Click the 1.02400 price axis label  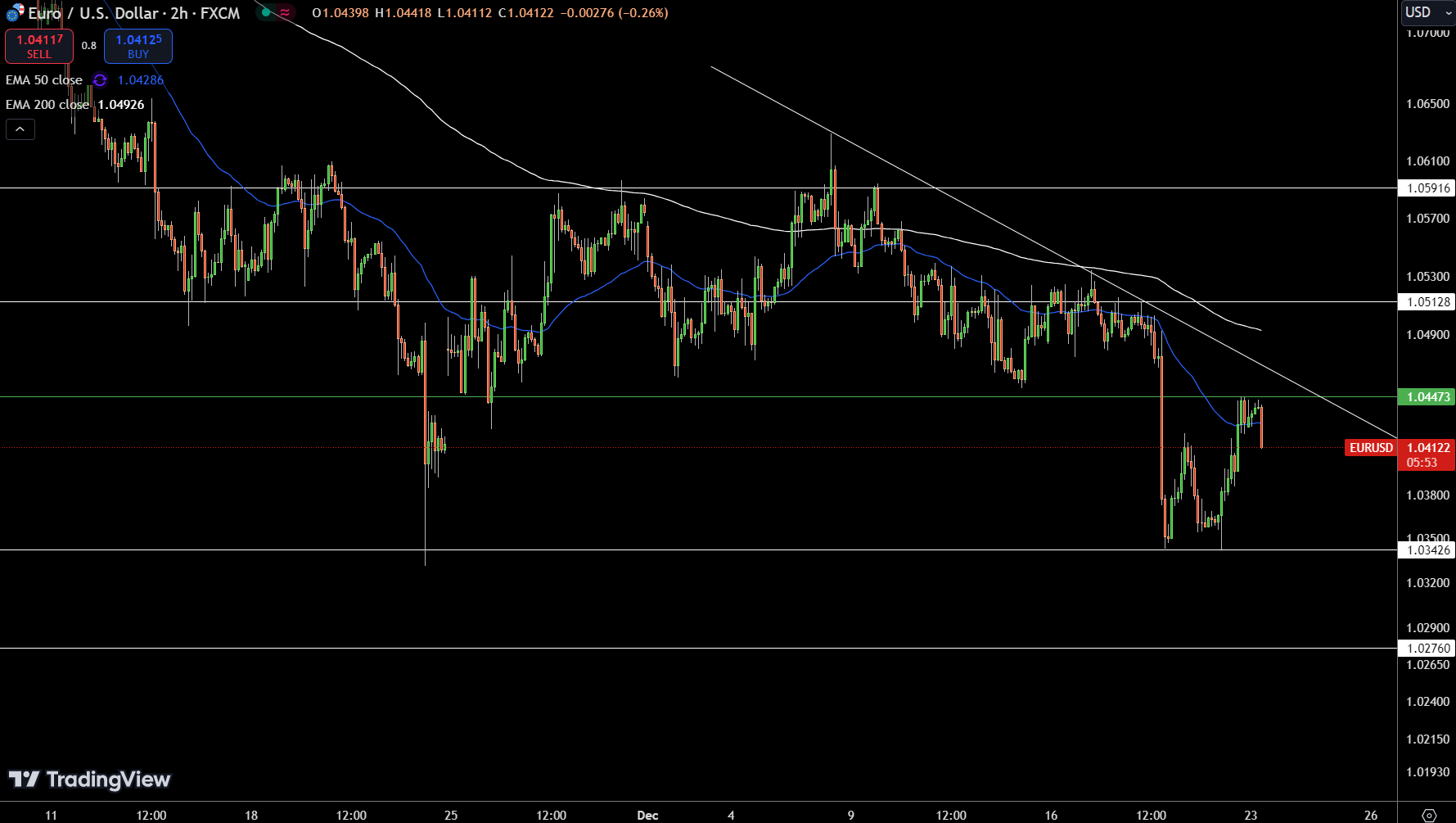point(1427,702)
